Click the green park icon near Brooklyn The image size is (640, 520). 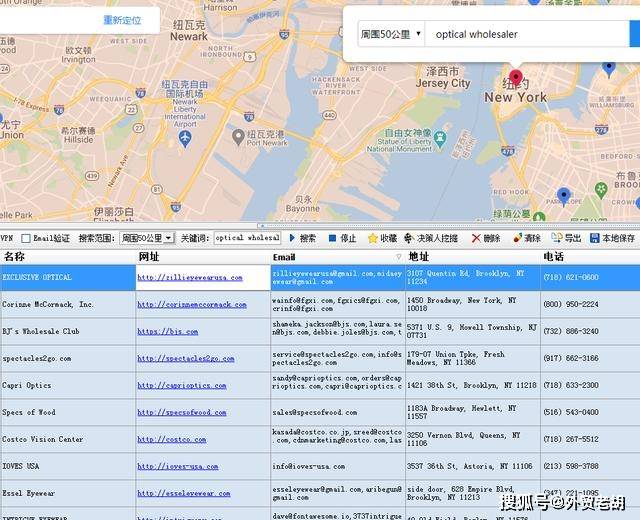click(601, 190)
